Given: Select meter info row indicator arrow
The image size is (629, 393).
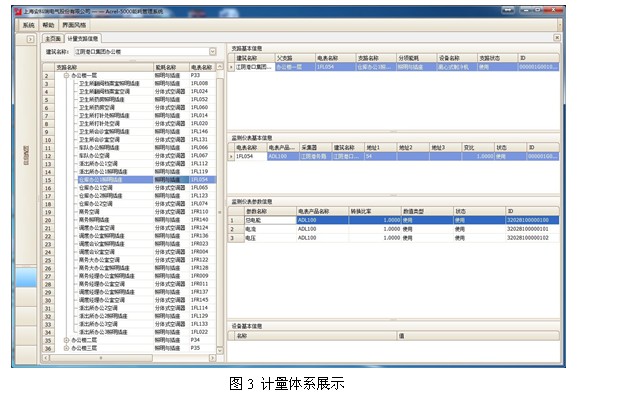Looking at the screenshot, I should (x=231, y=156).
